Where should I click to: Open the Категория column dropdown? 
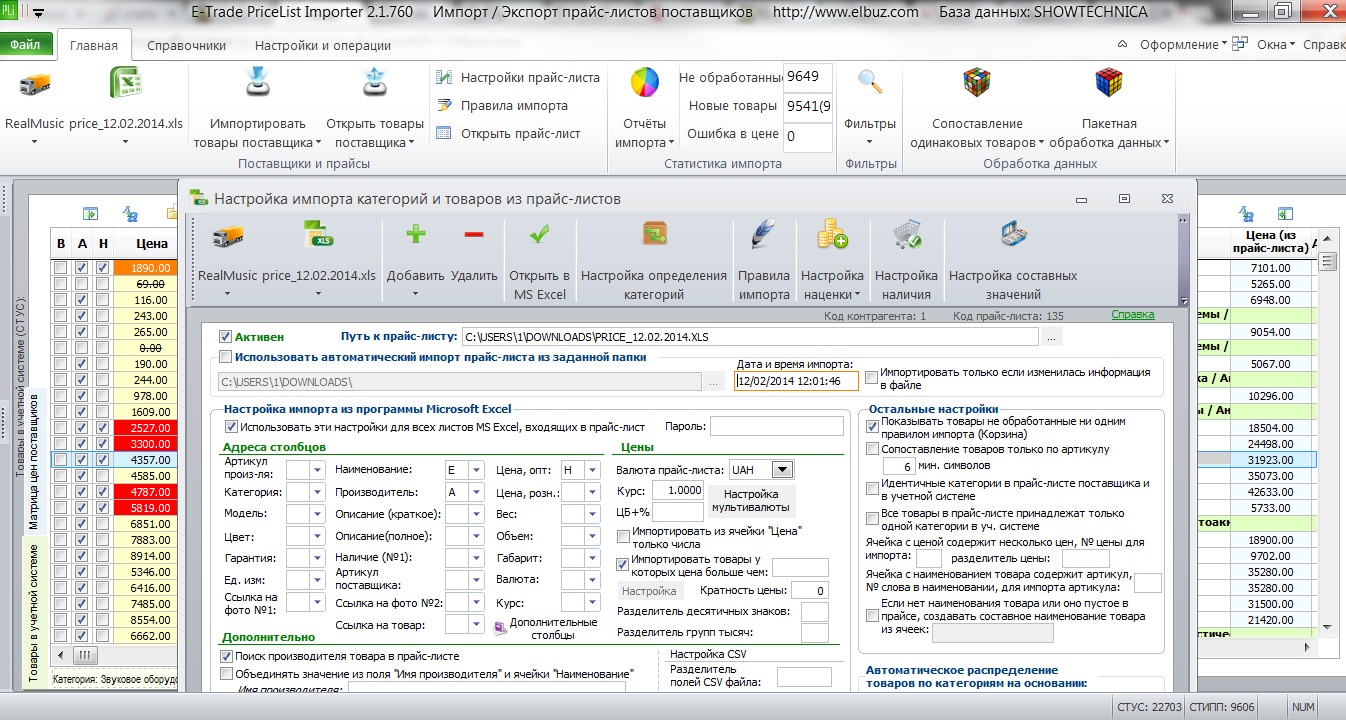click(x=318, y=492)
